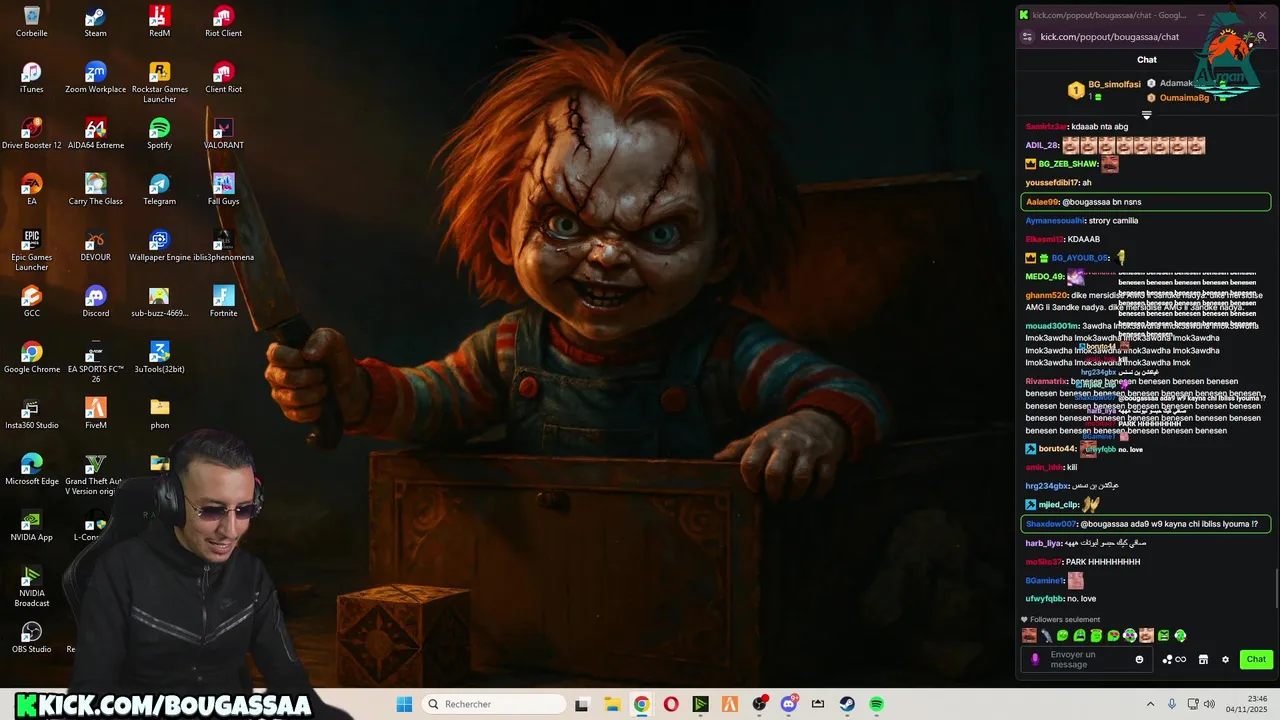Click OumaimaBg in the leaderboard
Screen dimensions: 1280x720
pos(1184,98)
